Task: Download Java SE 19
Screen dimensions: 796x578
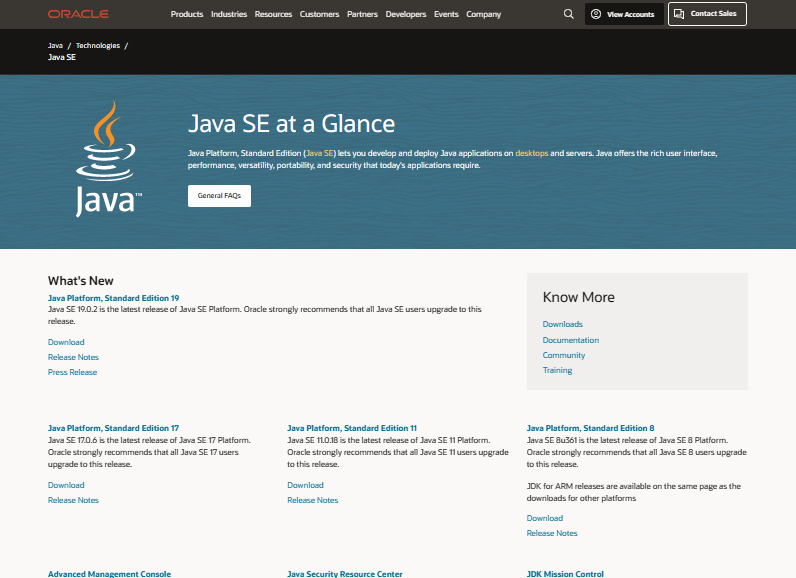Action: 66,342
